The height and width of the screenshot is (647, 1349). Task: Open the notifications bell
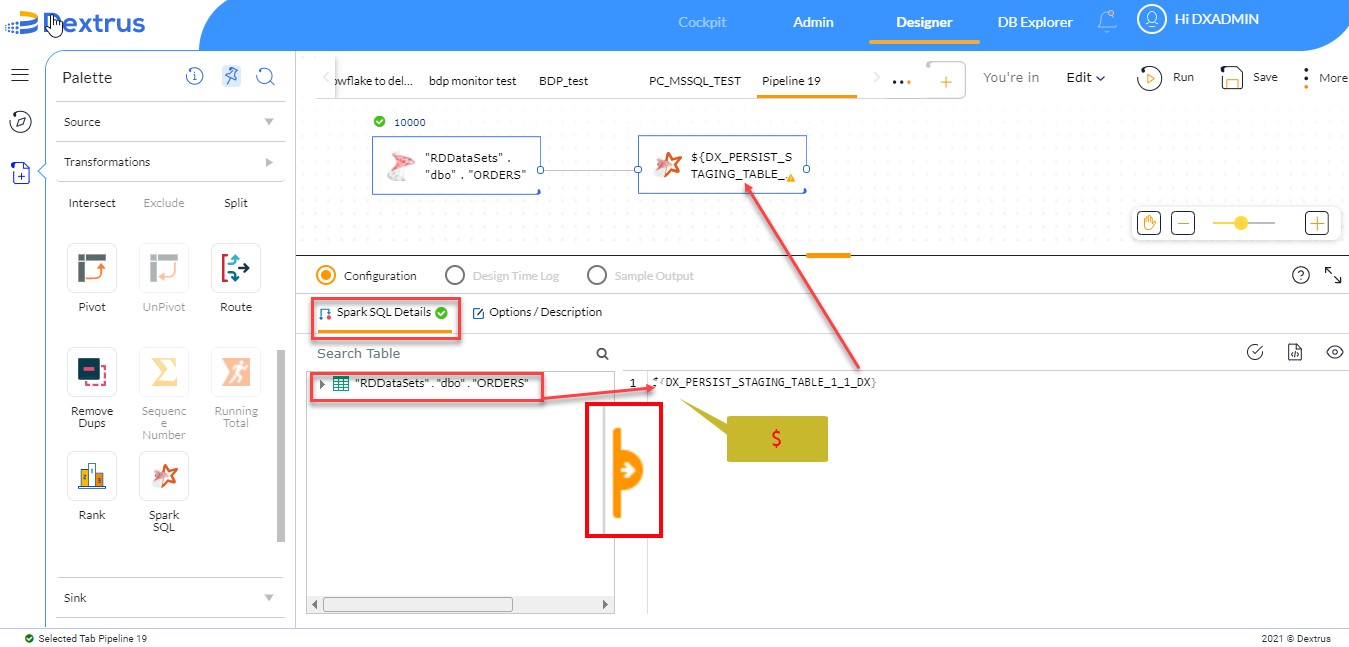[1107, 20]
